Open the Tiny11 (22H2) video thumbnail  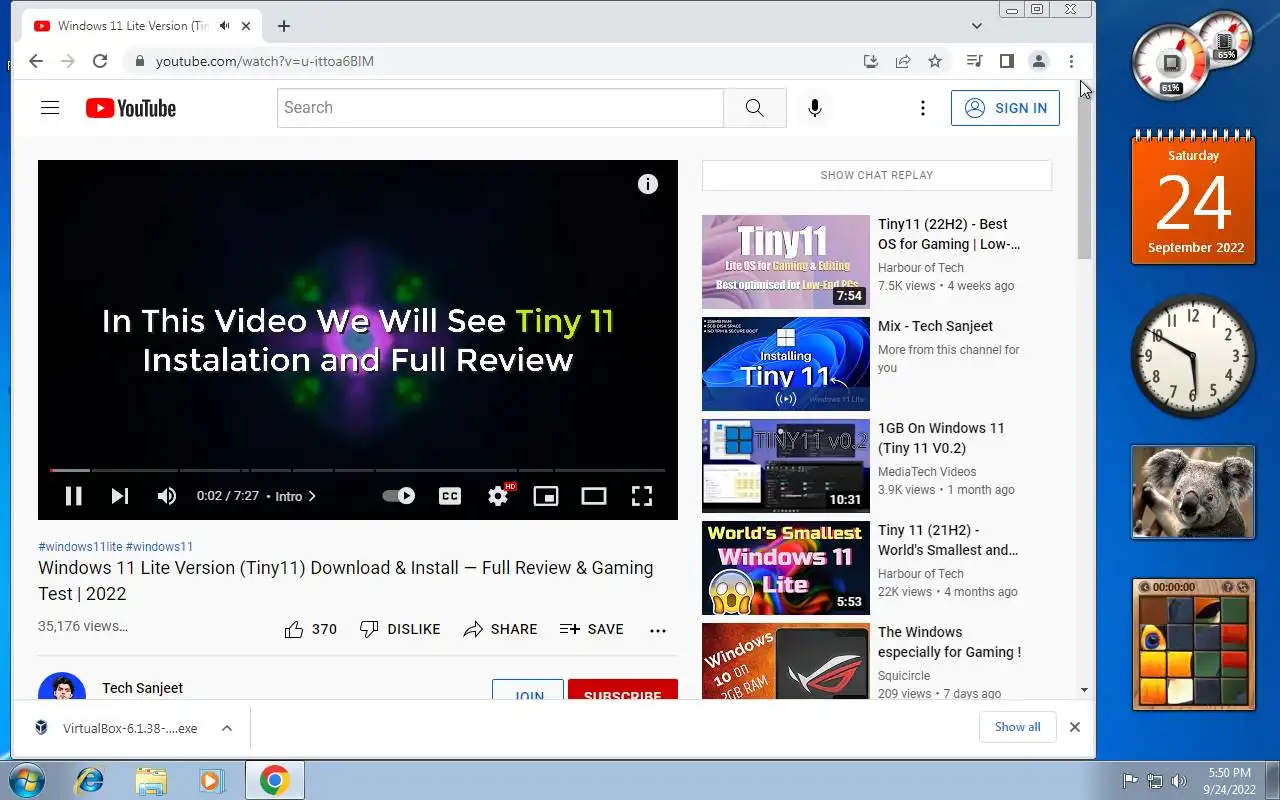click(786, 262)
